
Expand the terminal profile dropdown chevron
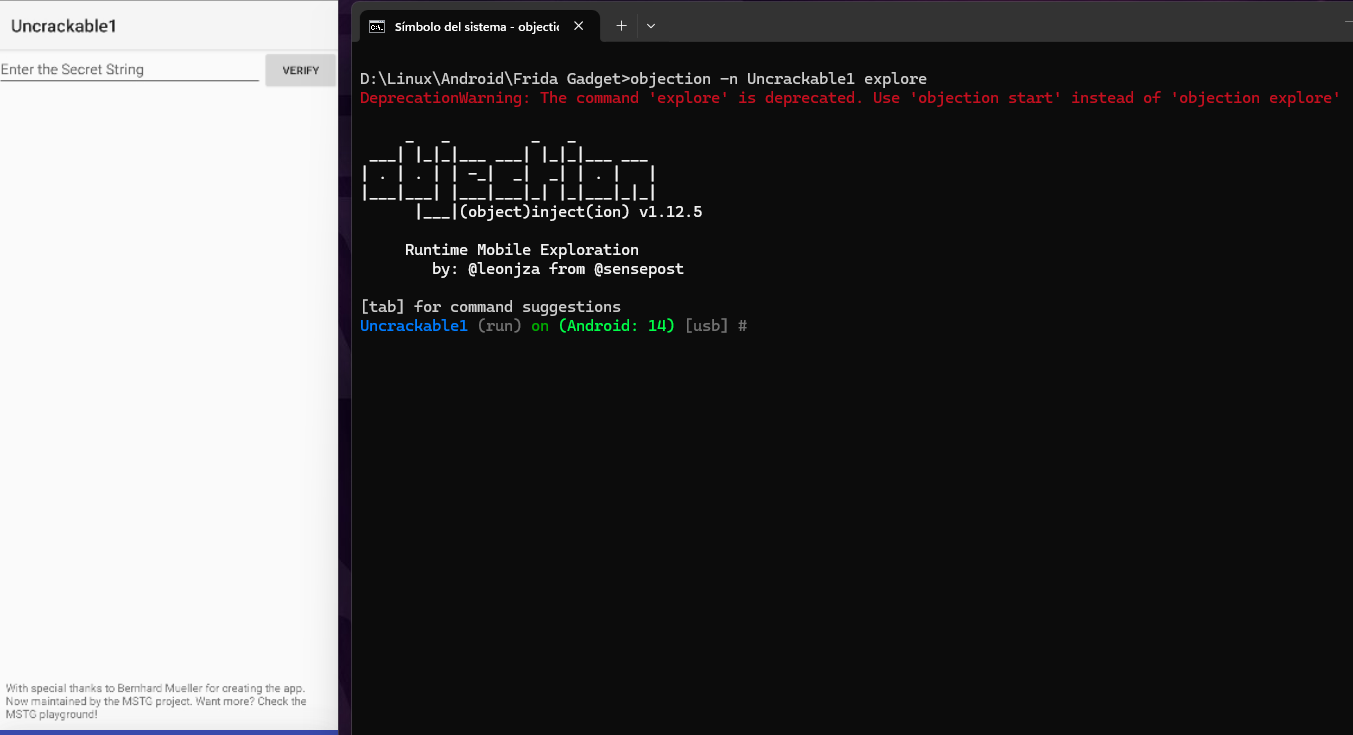pos(651,26)
